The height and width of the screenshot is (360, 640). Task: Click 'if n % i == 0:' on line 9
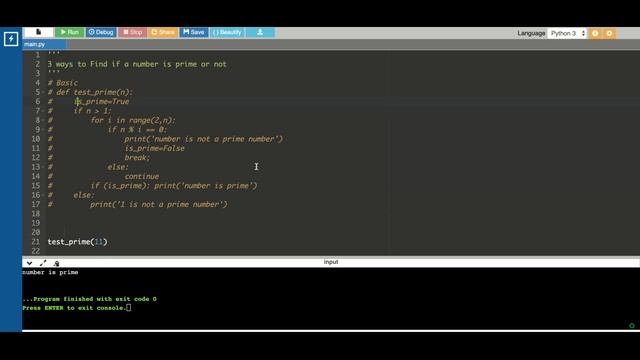click(137, 130)
